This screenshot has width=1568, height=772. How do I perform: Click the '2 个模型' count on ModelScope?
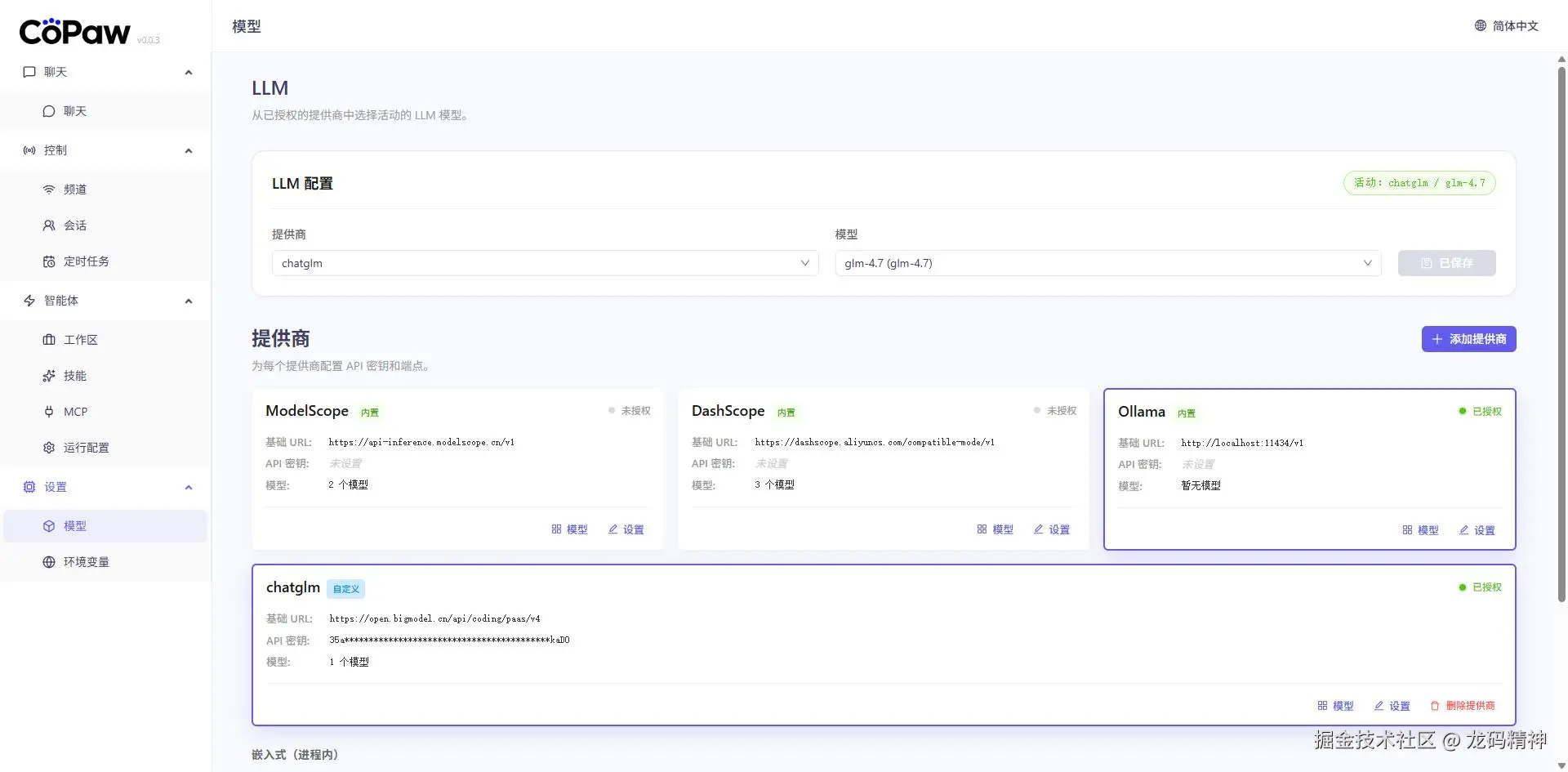(x=349, y=484)
